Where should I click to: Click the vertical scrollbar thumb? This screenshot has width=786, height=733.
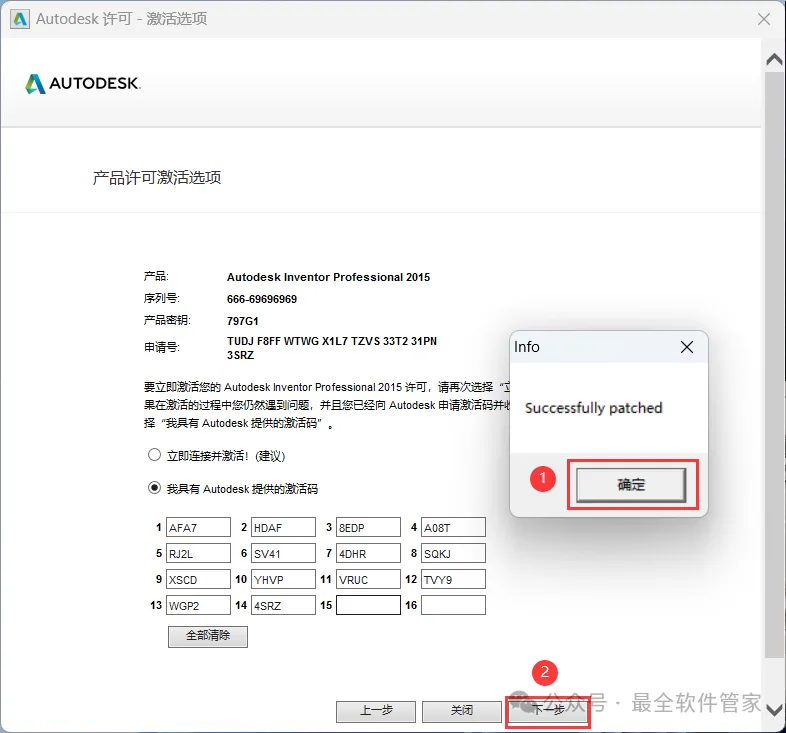click(x=775, y=364)
